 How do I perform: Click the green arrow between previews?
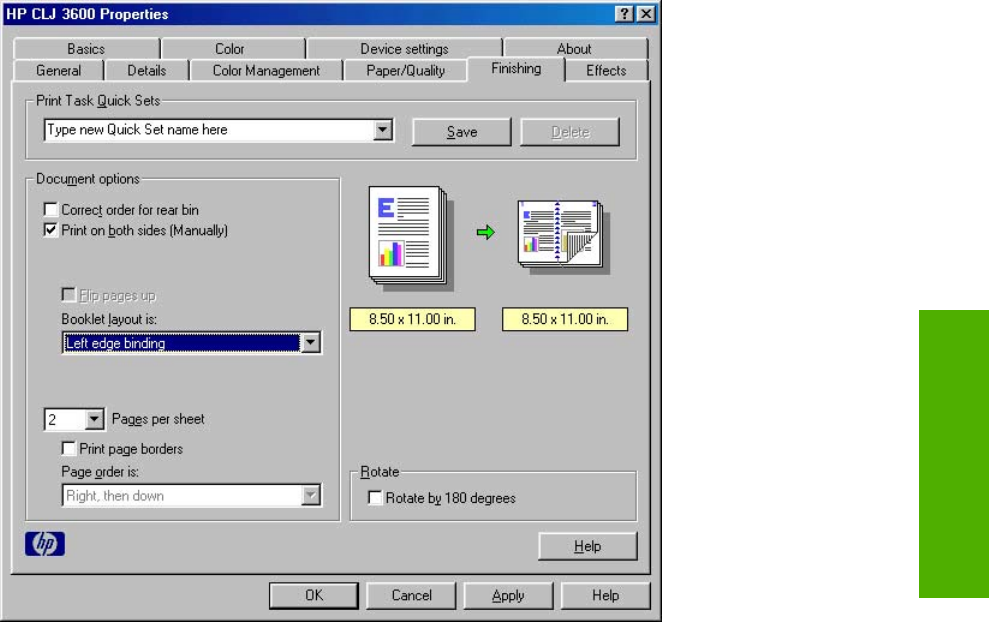point(486,232)
